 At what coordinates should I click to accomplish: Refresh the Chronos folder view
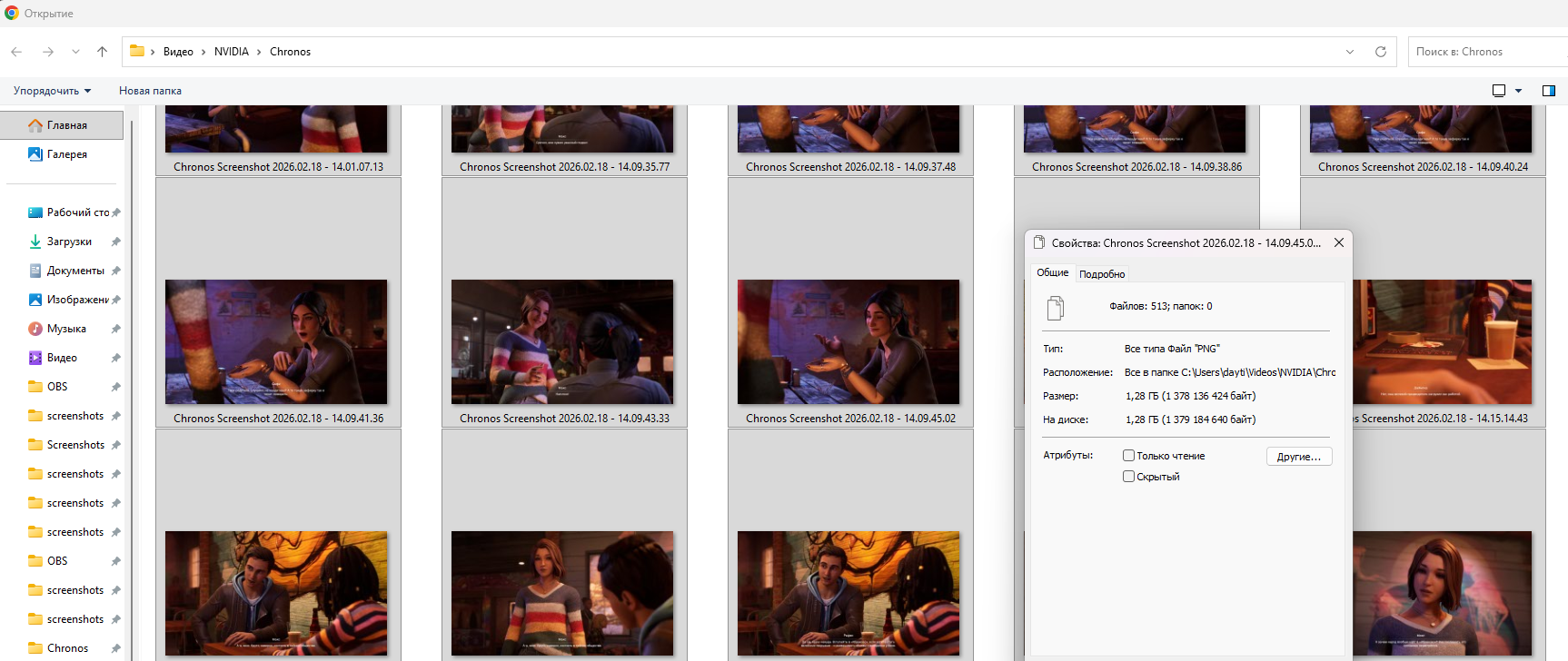click(x=1381, y=52)
